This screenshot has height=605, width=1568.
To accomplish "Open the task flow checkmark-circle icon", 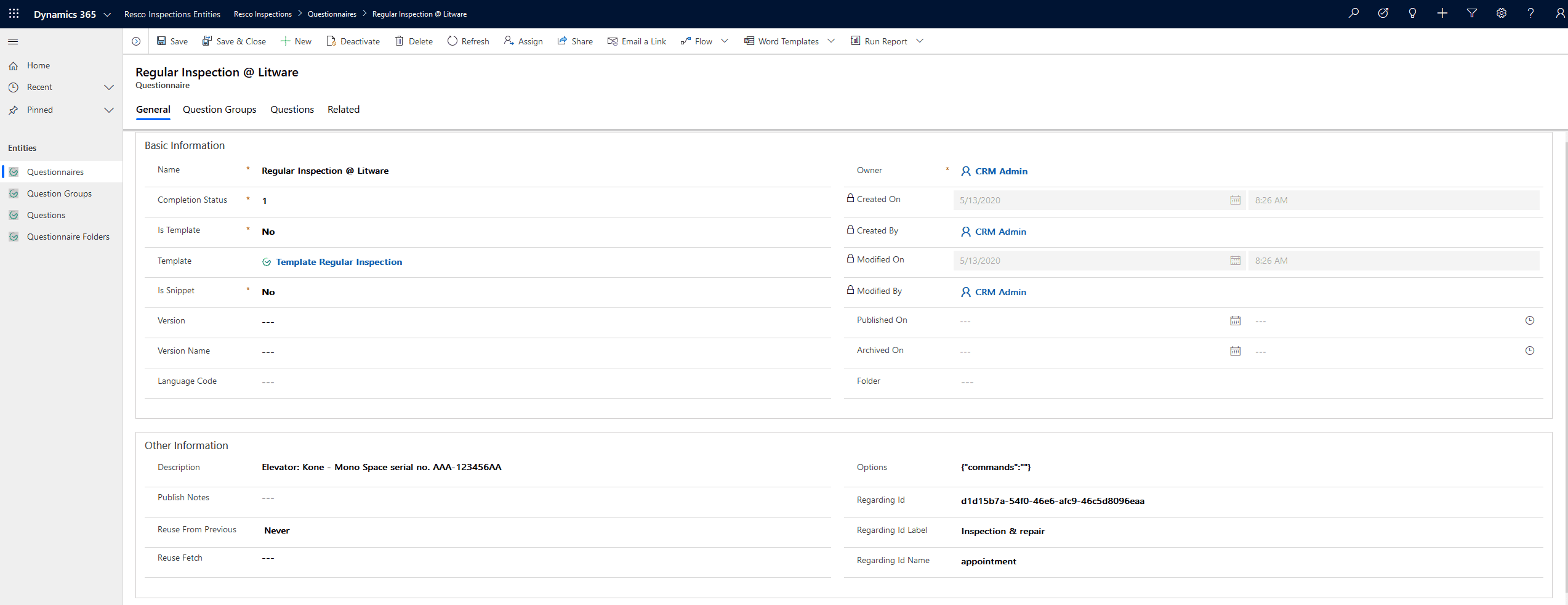I will click(x=1383, y=14).
